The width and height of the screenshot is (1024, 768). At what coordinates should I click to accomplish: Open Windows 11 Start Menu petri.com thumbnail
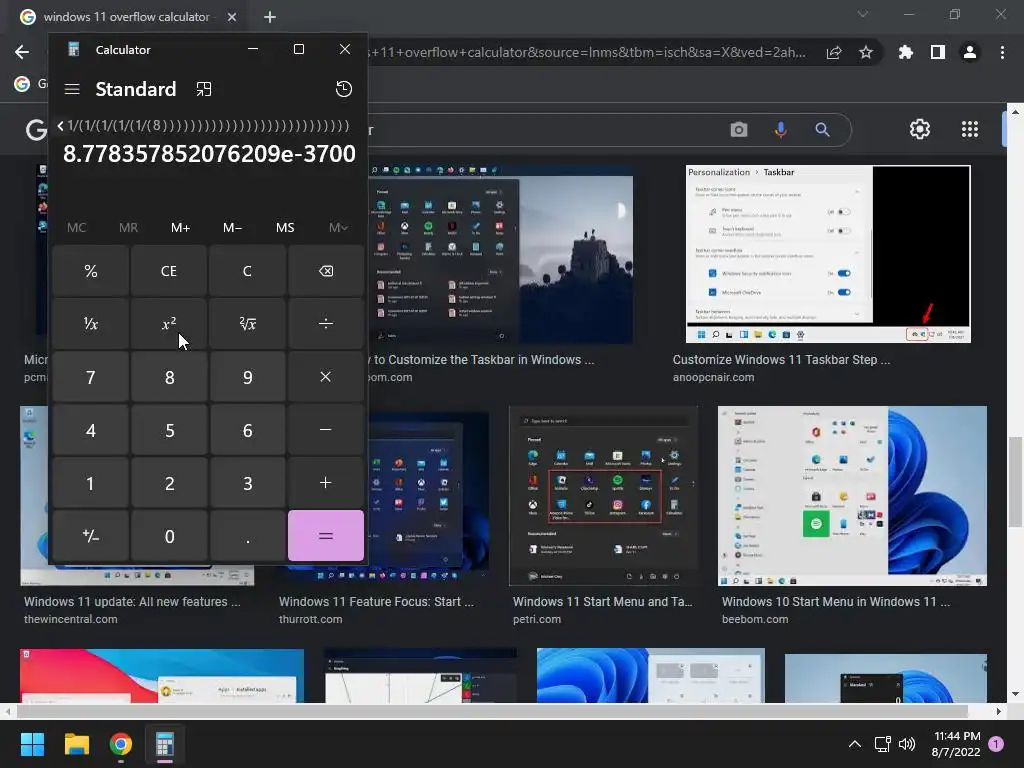pyautogui.click(x=603, y=496)
